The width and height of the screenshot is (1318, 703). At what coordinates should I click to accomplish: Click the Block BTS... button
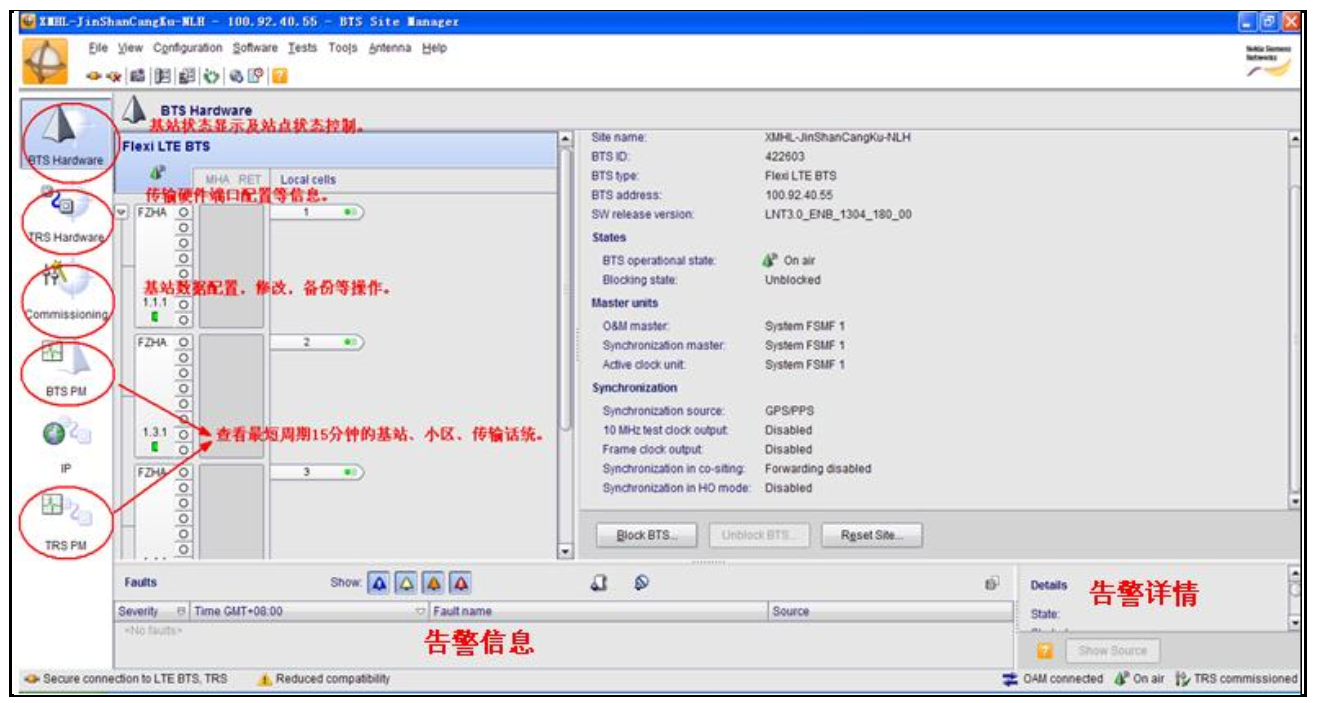pyautogui.click(x=647, y=535)
